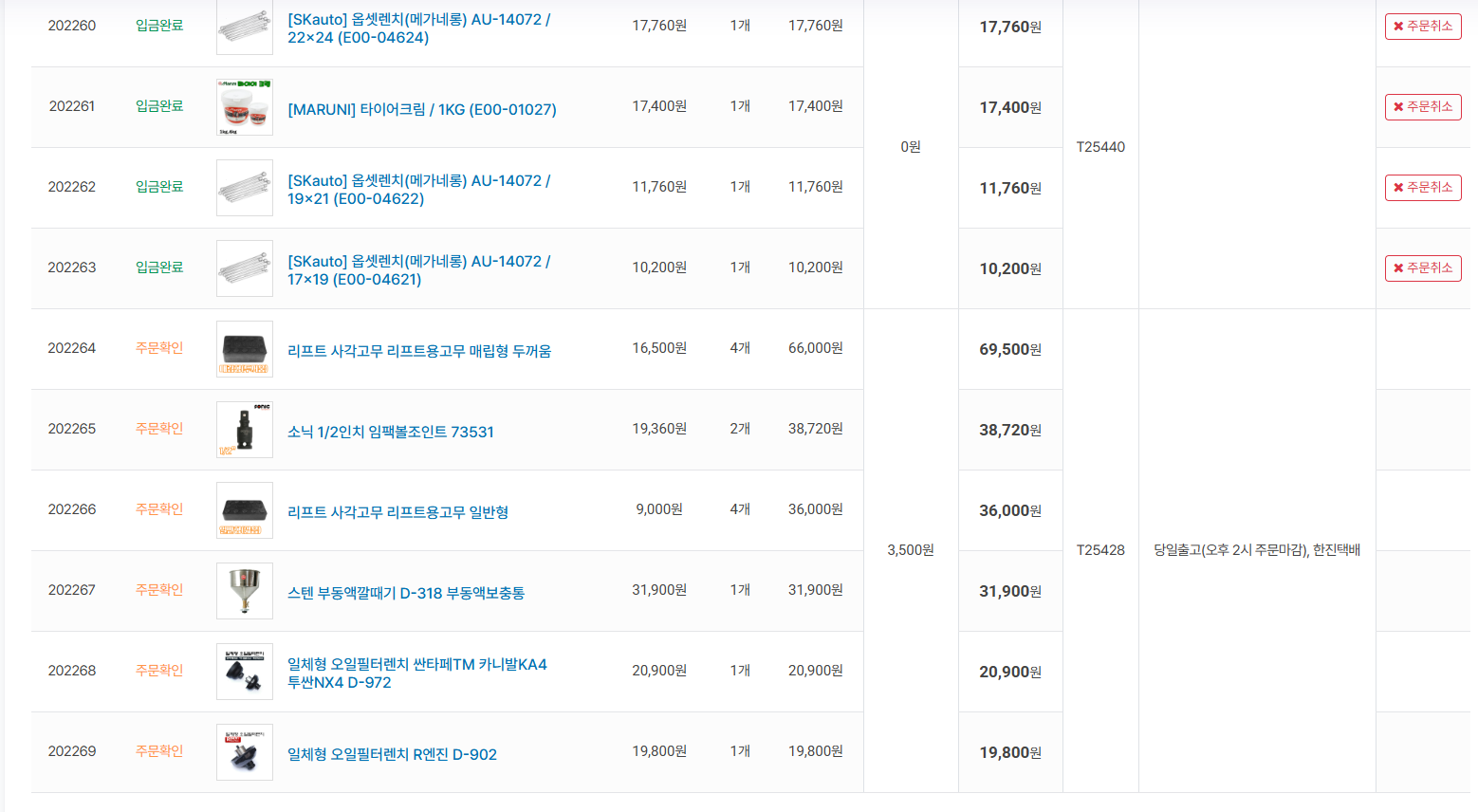Open the MARUNI 타이어크림 1KG product link
Viewport: 1478px width, 812px height.
(x=421, y=110)
